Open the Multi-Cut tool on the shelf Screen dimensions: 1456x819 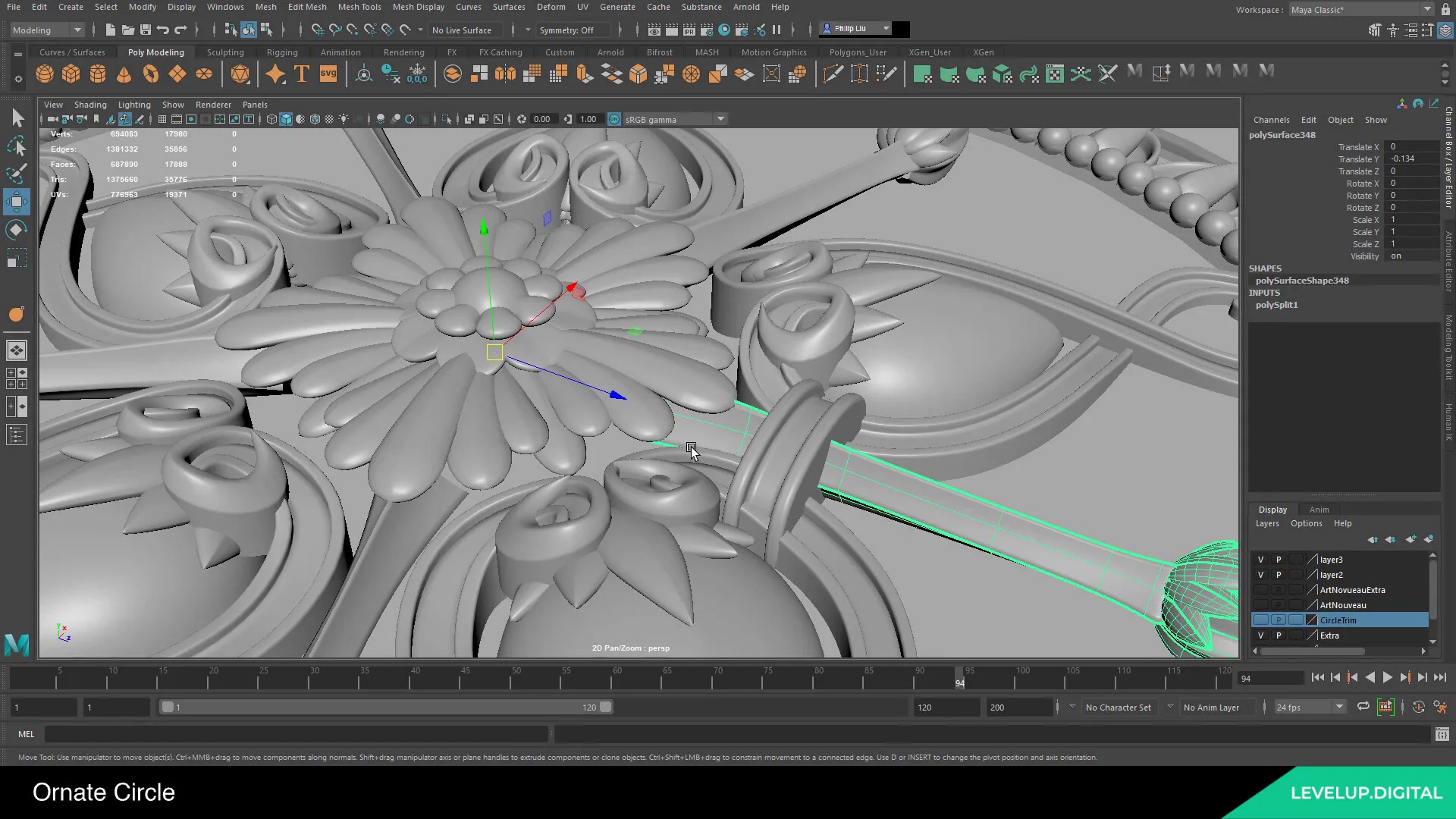click(833, 74)
